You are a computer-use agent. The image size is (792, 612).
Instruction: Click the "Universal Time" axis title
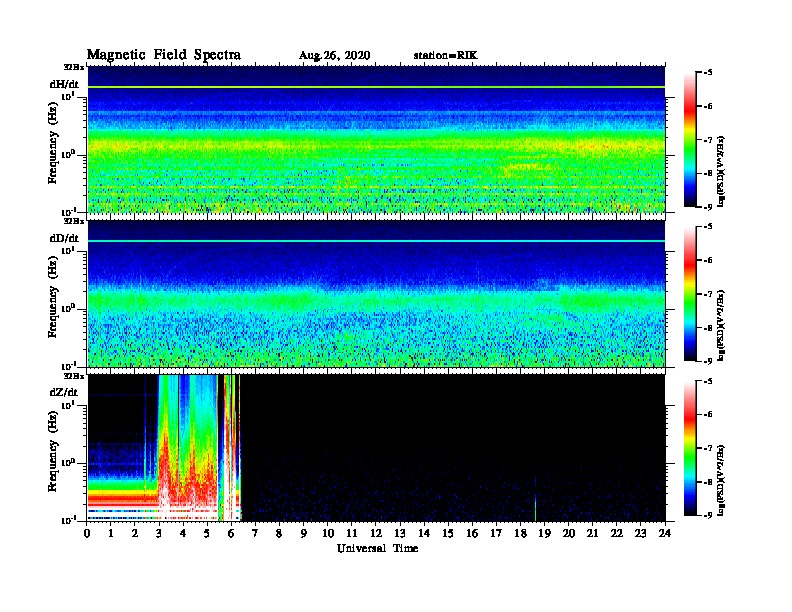[x=377, y=548]
